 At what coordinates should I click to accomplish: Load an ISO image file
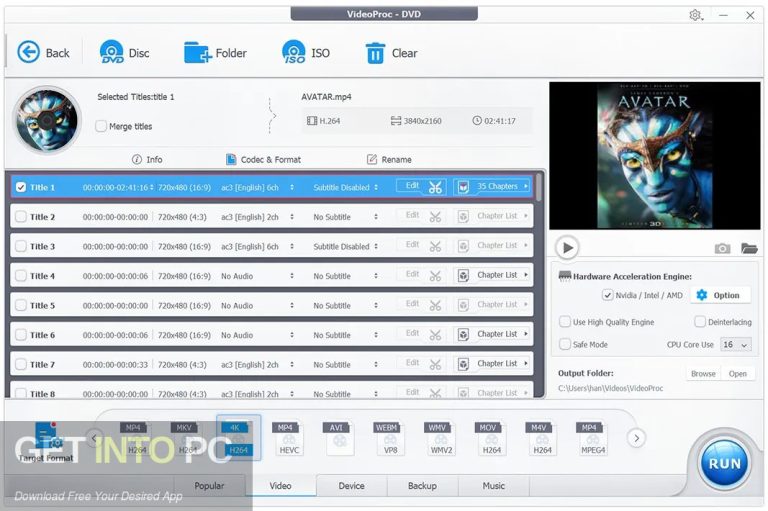tap(306, 52)
